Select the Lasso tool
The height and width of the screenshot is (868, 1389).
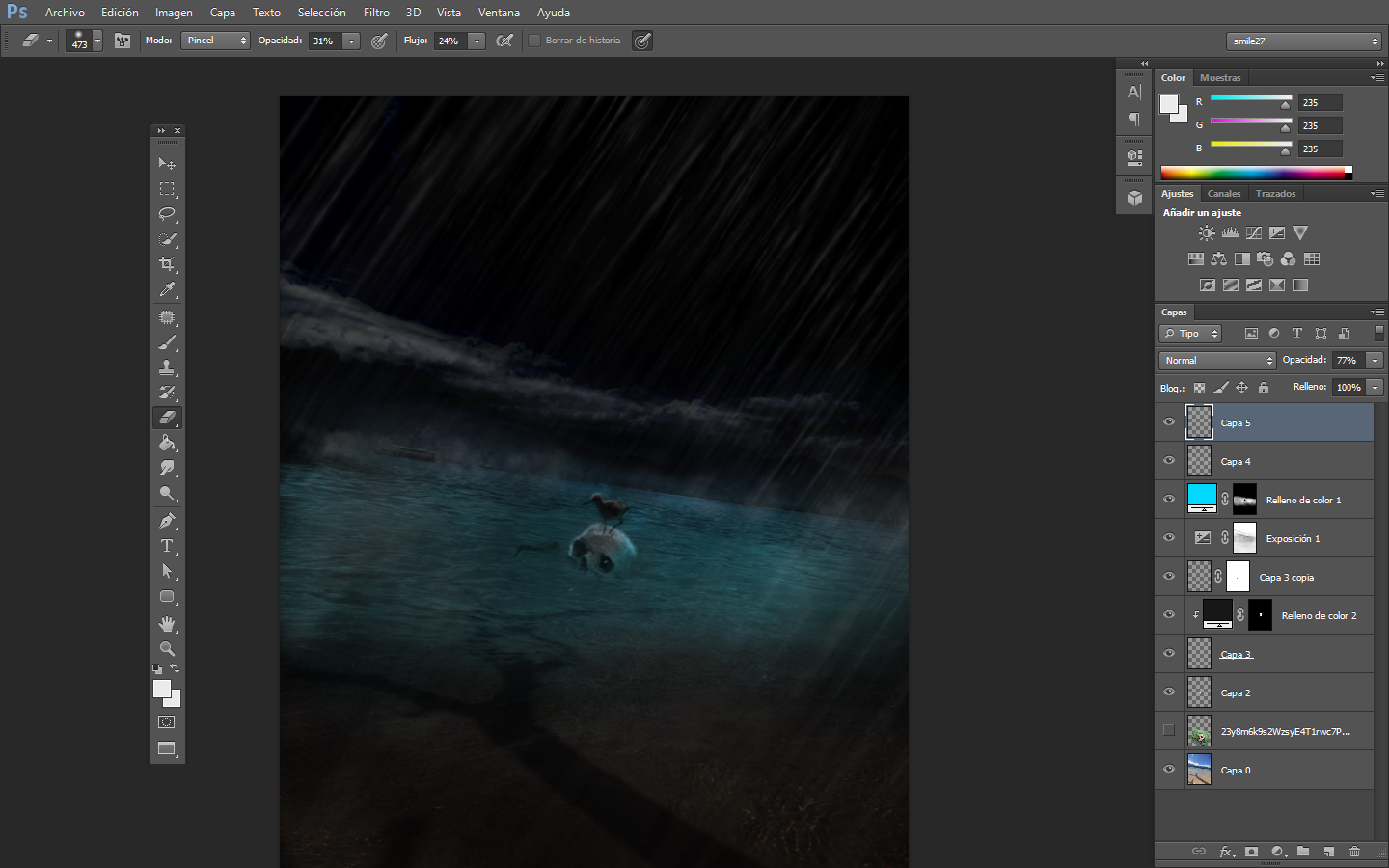click(167, 214)
